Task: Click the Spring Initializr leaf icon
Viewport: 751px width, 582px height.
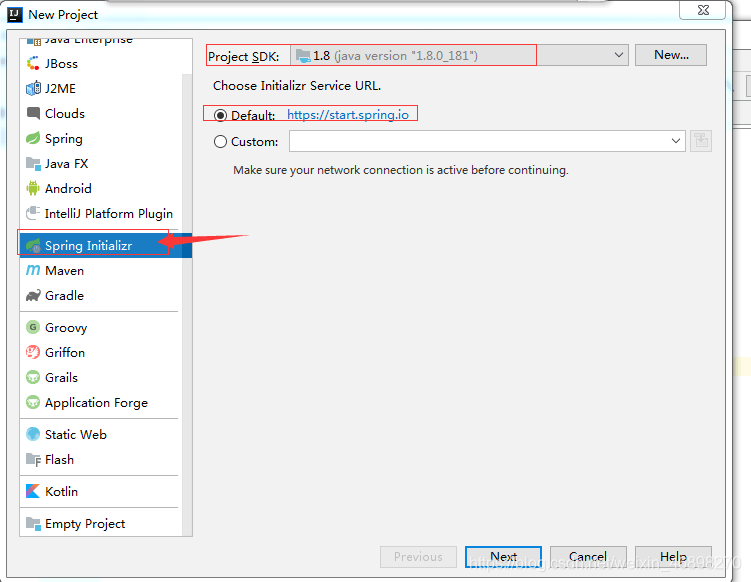Action: pyautogui.click(x=33, y=245)
